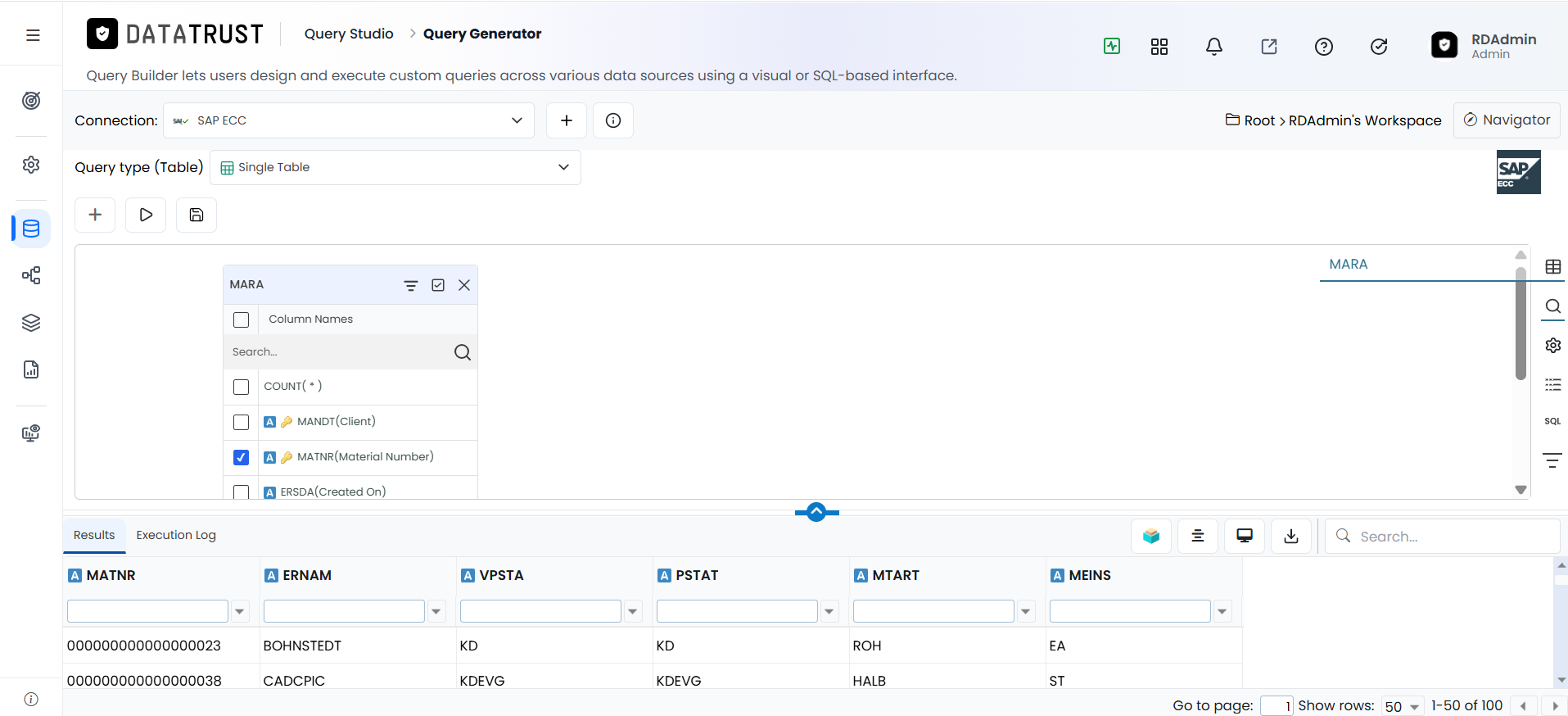The image size is (1568, 716).
Task: Click the Navigator button
Action: 1507,120
